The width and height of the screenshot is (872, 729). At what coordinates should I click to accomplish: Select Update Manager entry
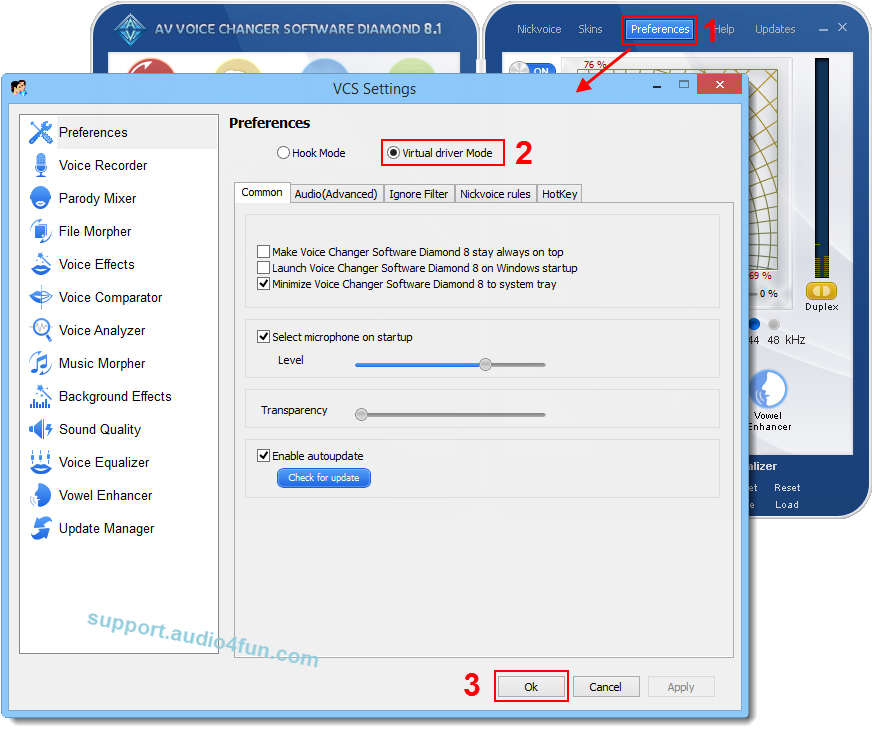coord(106,528)
